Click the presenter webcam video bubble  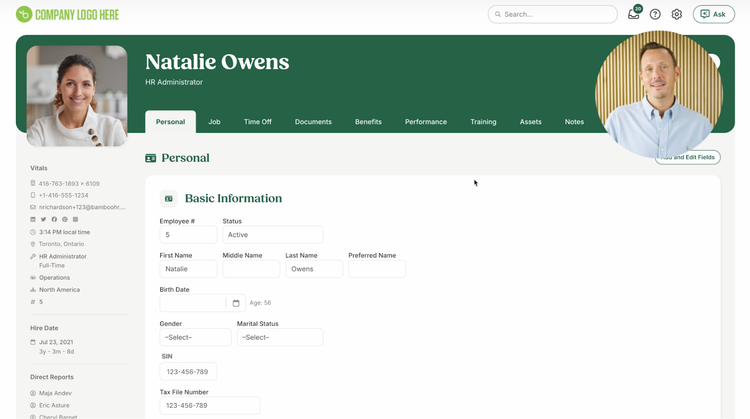tap(659, 95)
